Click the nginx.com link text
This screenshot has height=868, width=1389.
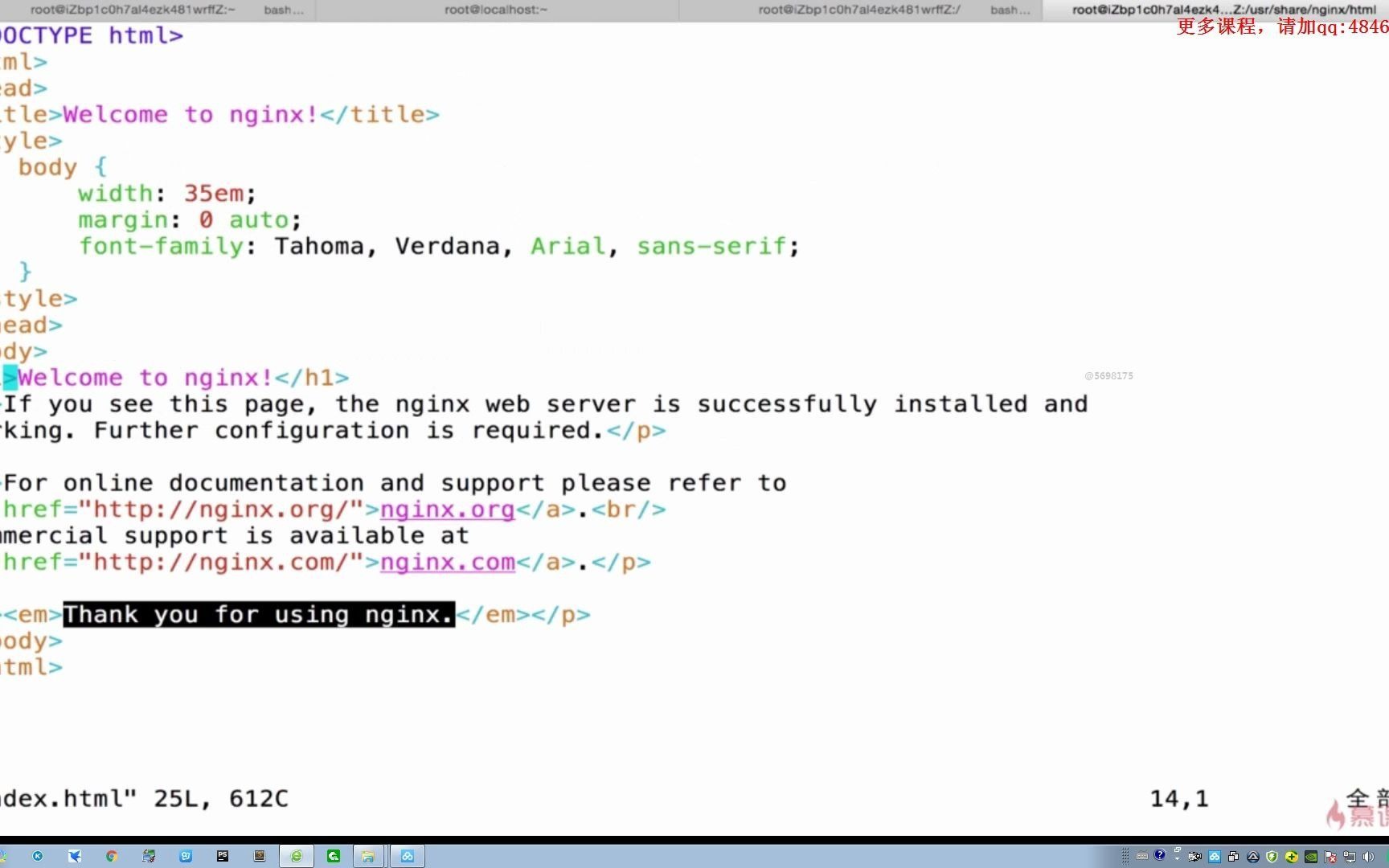447,562
